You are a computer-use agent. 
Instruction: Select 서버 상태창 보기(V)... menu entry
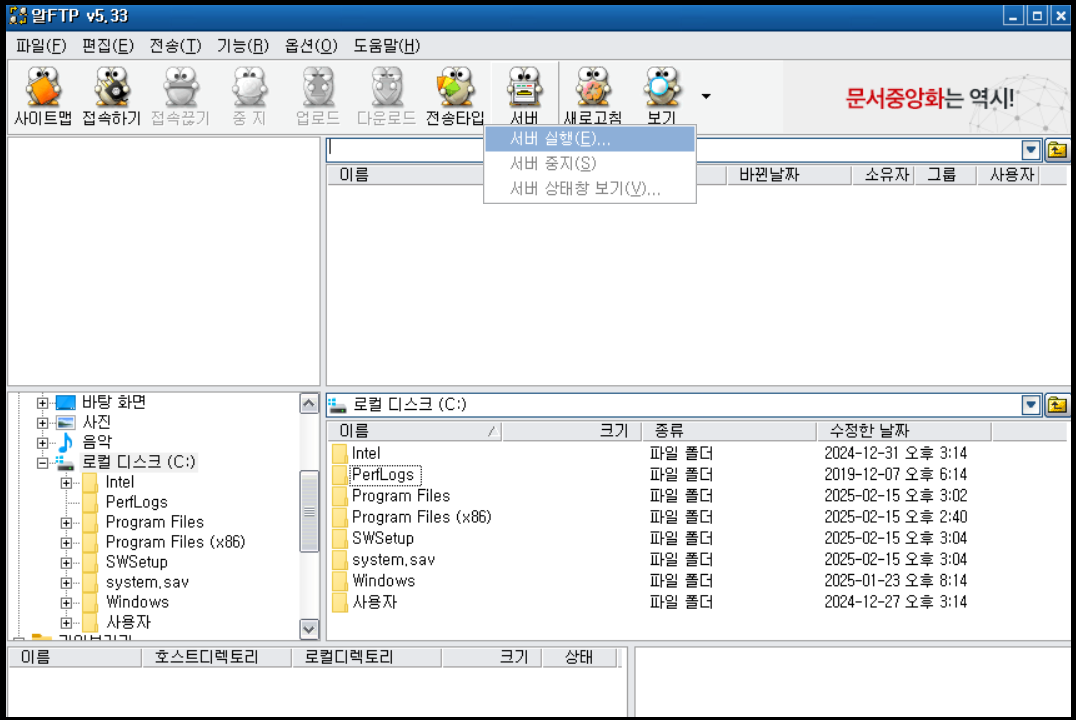[x=590, y=188]
